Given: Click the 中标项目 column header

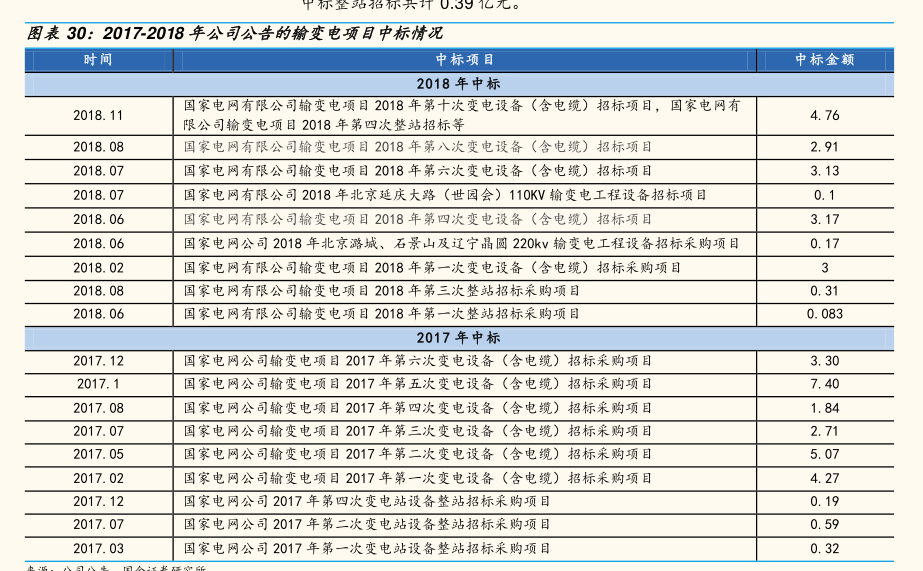Looking at the screenshot, I should (x=465, y=60).
